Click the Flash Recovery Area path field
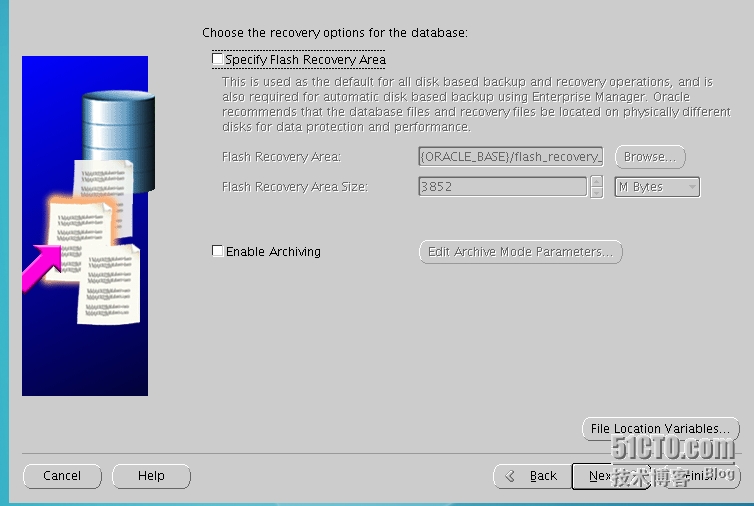 511,157
